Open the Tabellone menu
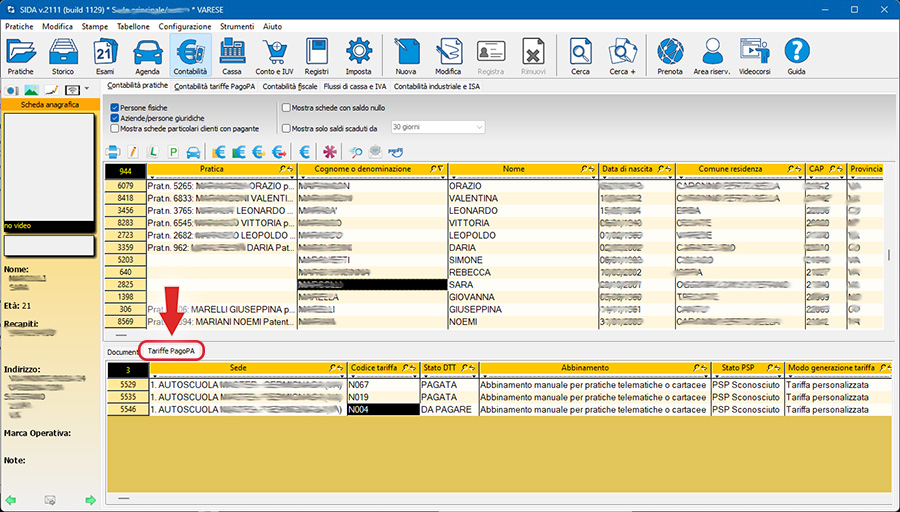The height and width of the screenshot is (512, 900). [x=135, y=26]
